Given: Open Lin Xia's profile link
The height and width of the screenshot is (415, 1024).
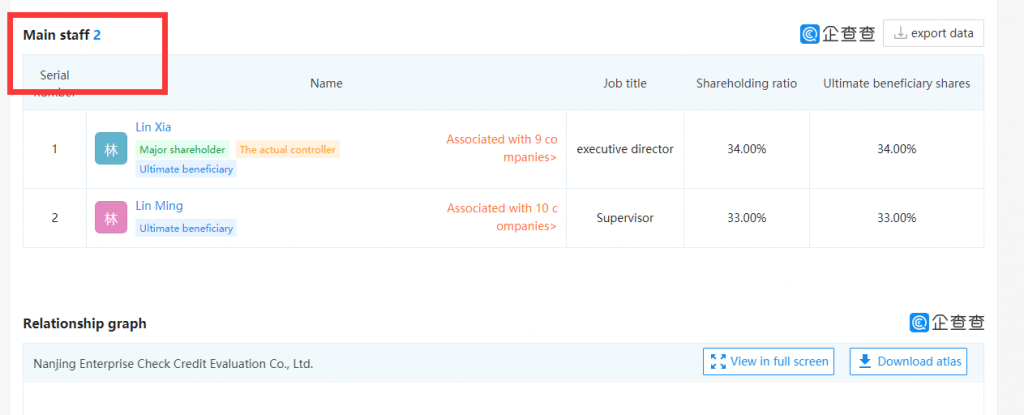Looking at the screenshot, I should pos(153,127).
